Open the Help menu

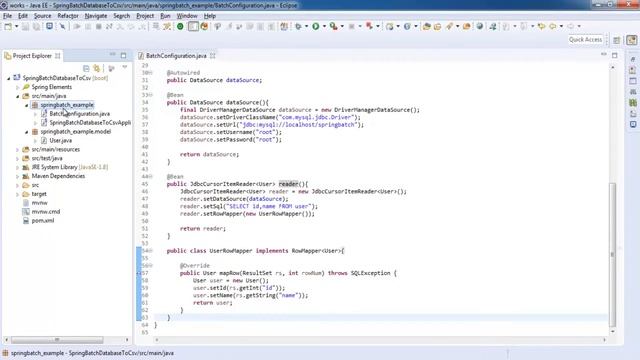(x=210, y=16)
